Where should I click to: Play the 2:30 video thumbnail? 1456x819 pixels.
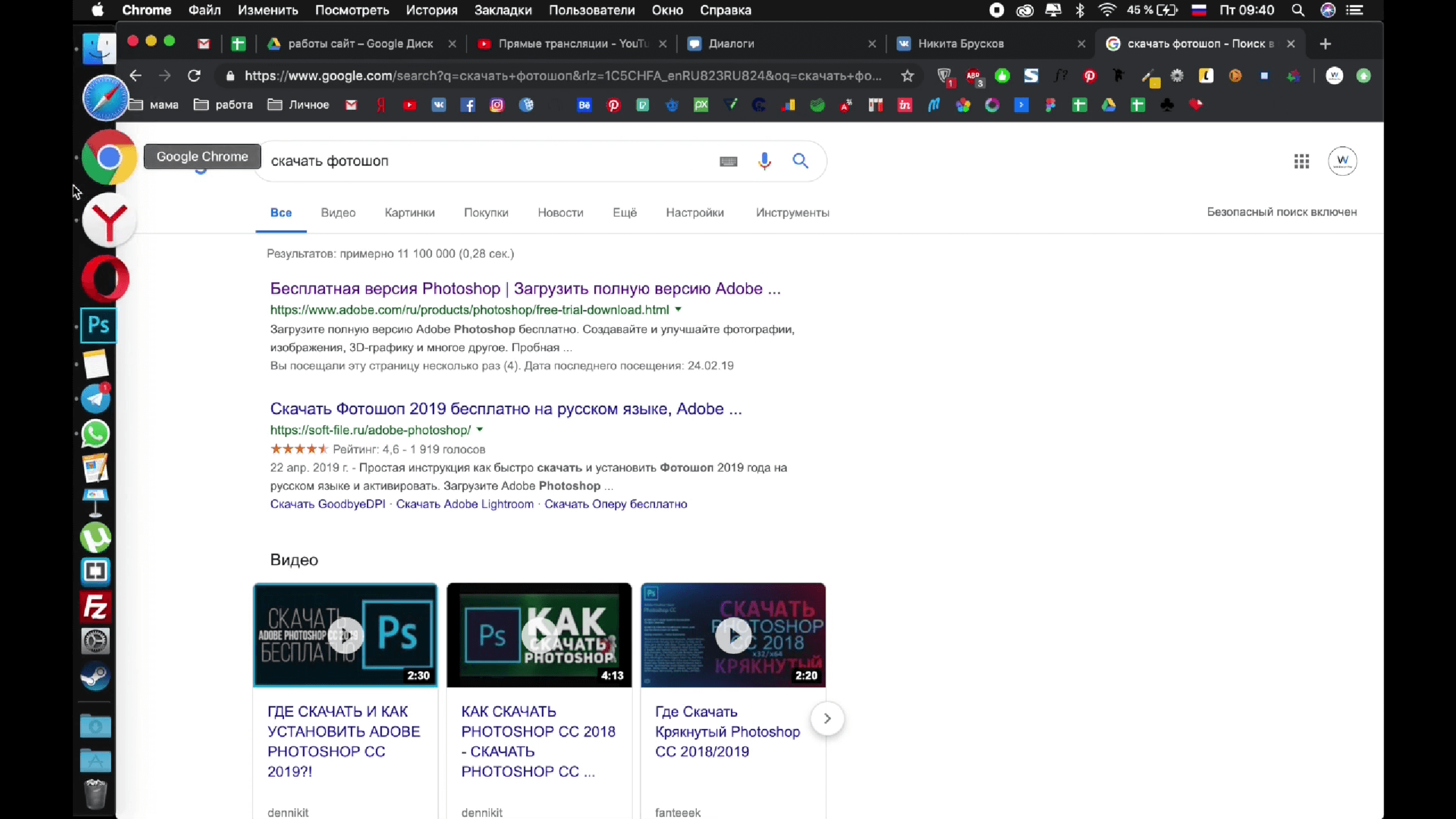[x=345, y=635]
